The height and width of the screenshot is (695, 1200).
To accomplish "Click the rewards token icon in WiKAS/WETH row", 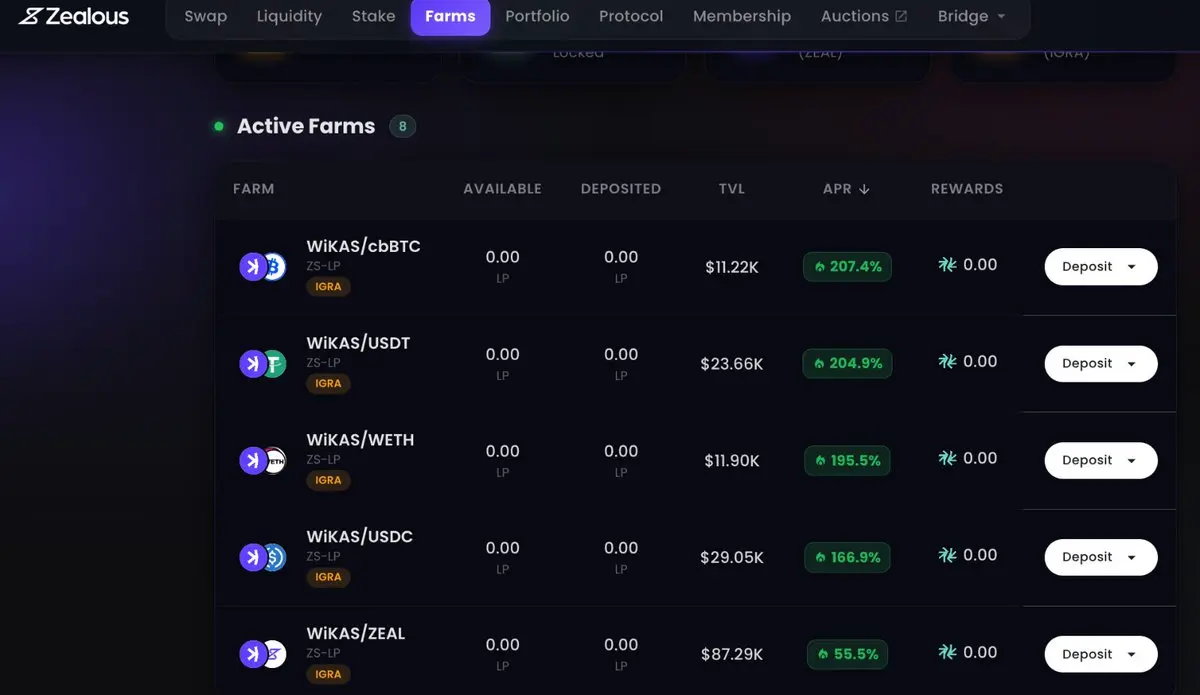I will (948, 459).
